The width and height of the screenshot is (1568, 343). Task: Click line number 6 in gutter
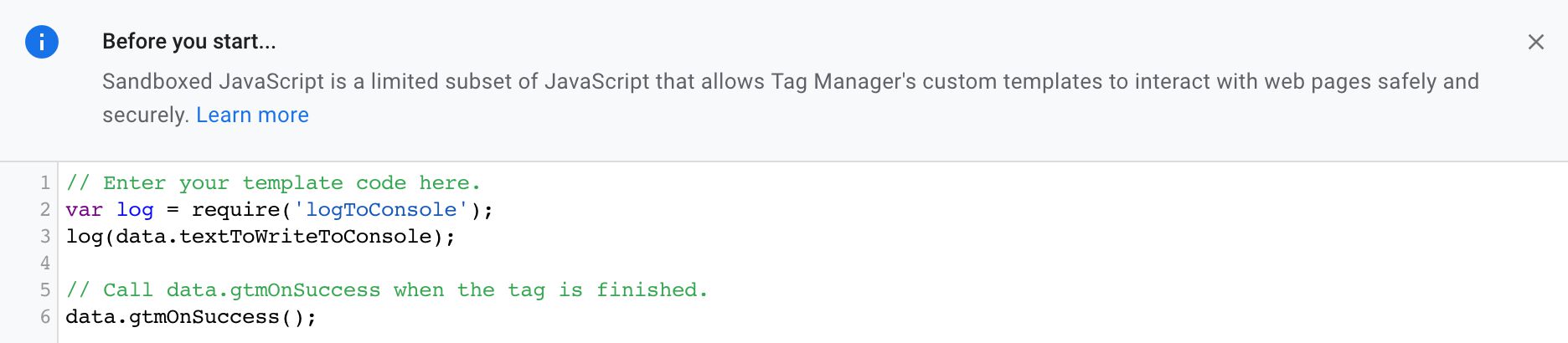point(45,317)
